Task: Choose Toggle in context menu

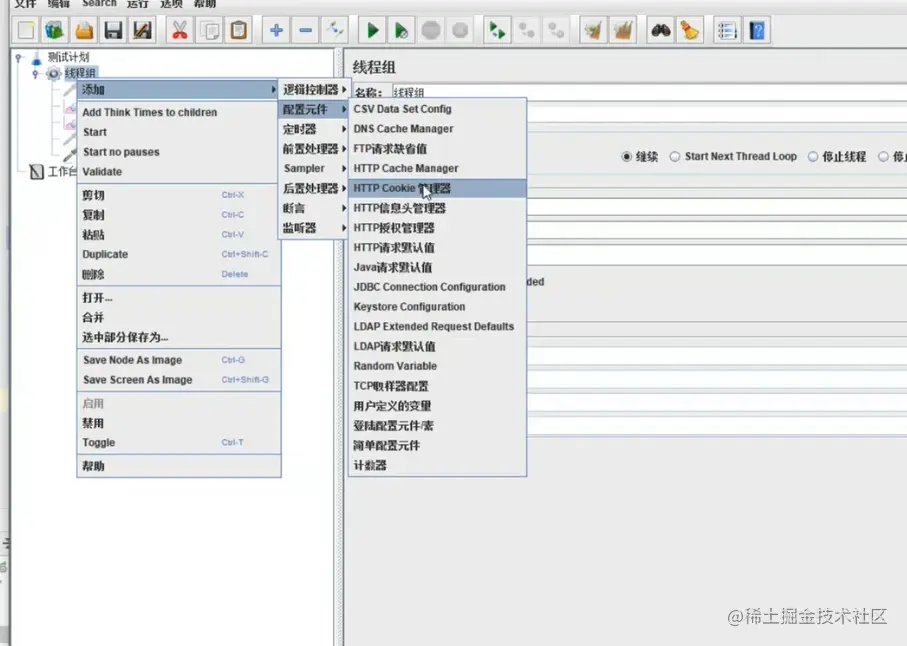Action: [x=178, y=443]
